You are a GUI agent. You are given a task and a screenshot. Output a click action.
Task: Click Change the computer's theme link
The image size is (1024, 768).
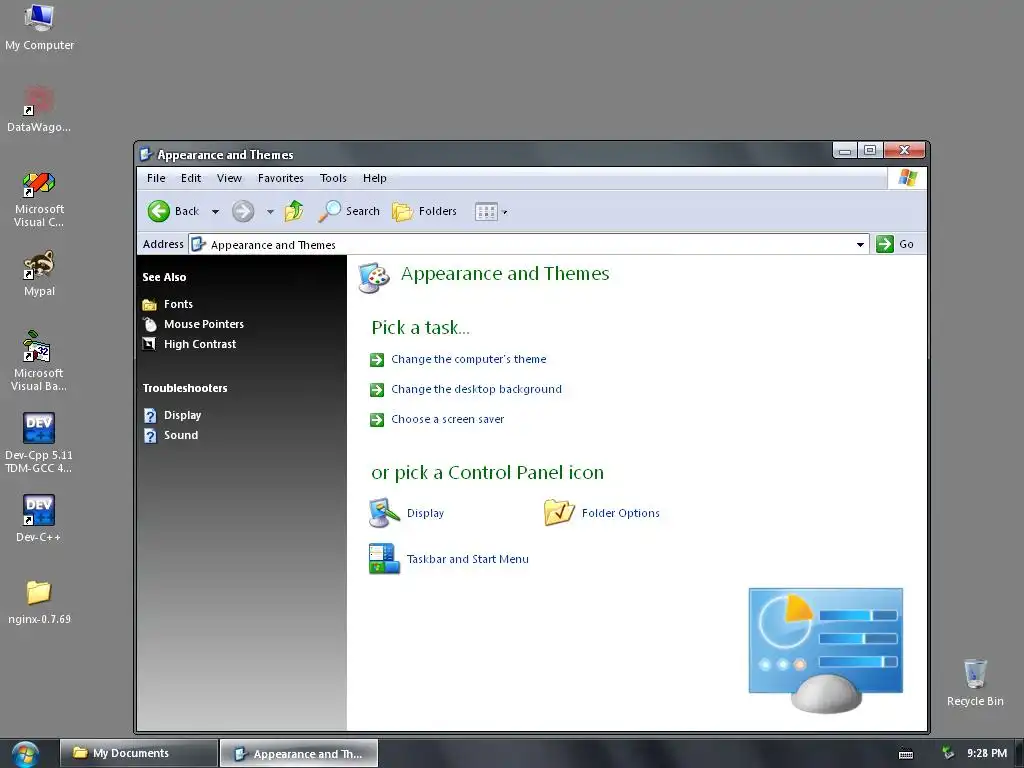(x=469, y=359)
